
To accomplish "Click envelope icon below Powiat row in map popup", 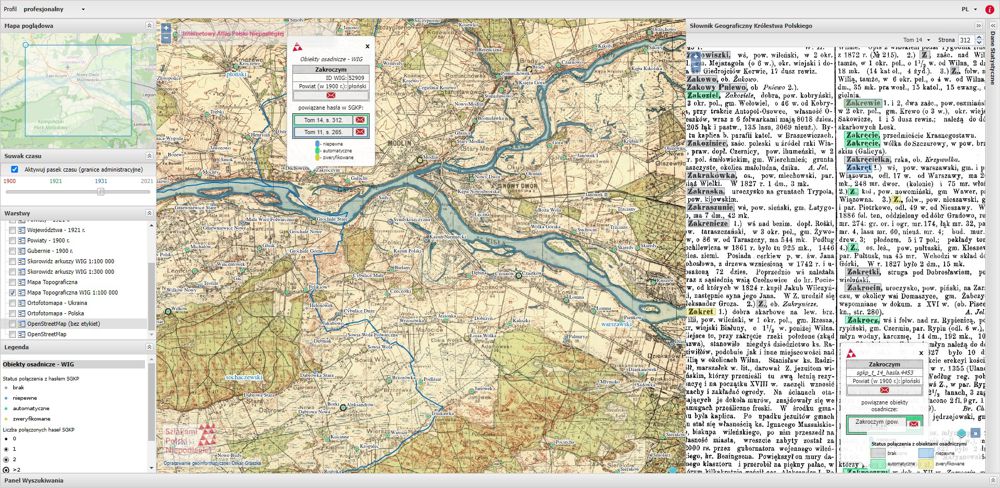I will [x=331, y=95].
